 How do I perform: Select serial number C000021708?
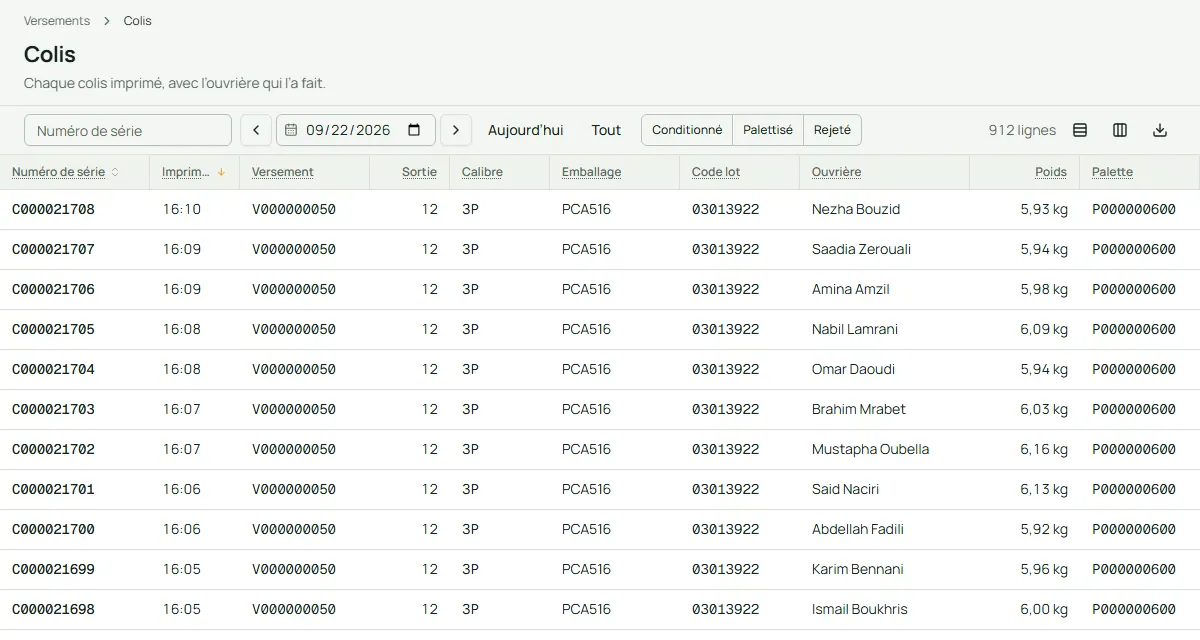pyautogui.click(x=53, y=210)
